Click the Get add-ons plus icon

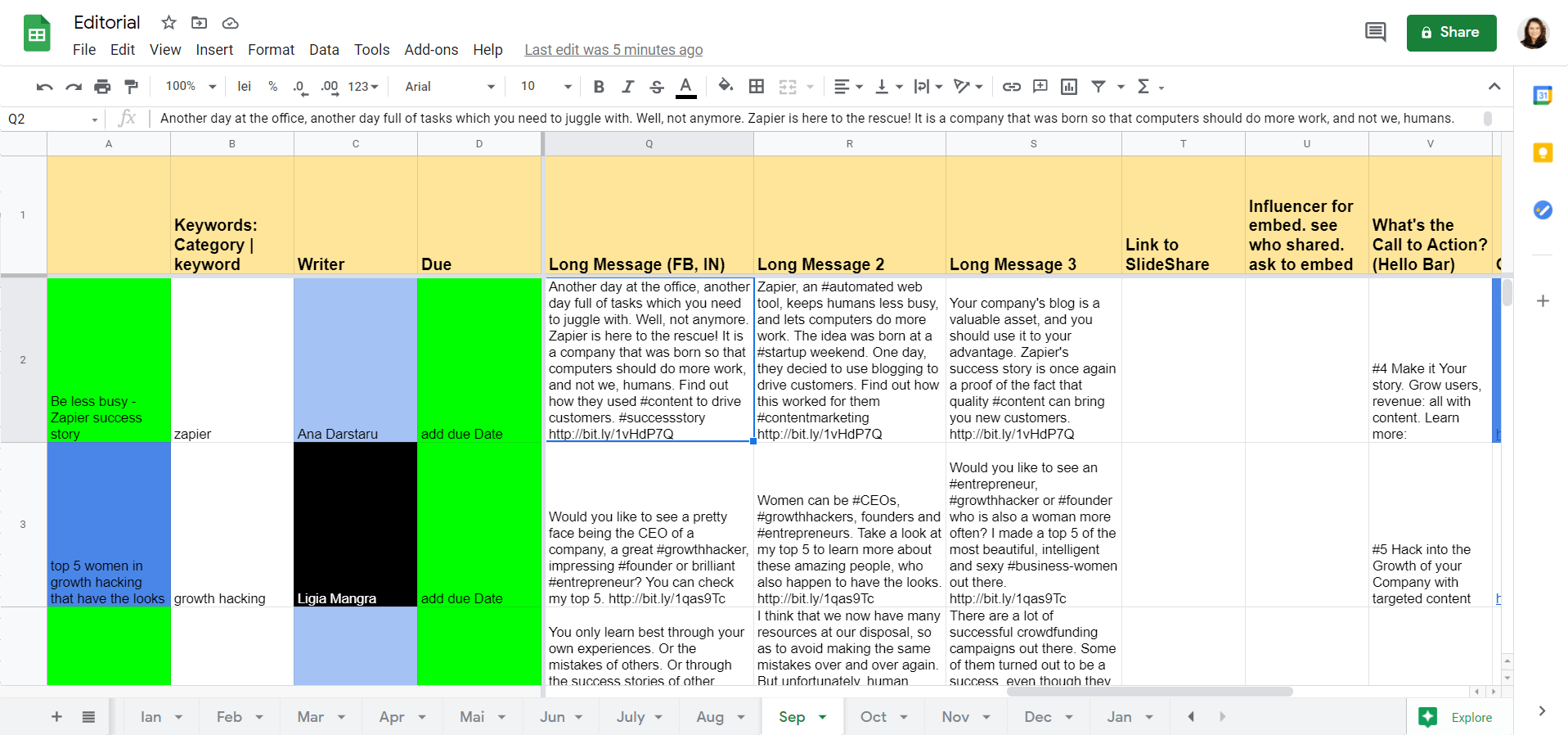click(x=1543, y=301)
